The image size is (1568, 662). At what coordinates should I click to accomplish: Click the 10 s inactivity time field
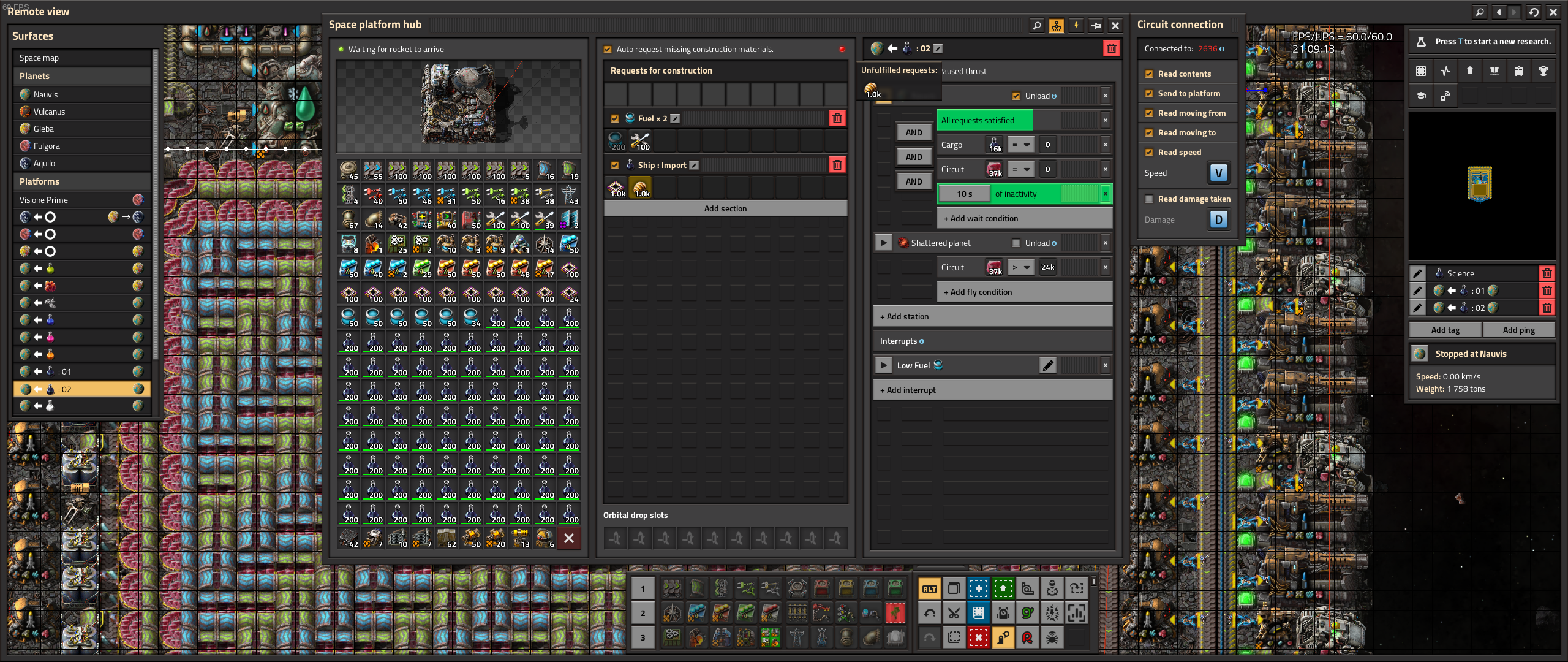click(x=964, y=194)
